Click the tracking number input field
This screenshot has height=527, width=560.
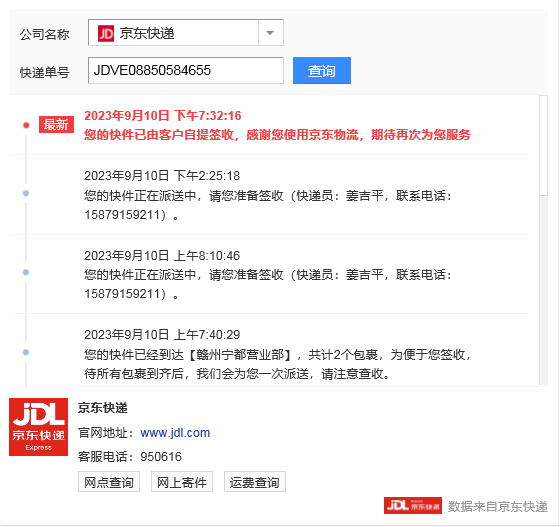186,70
